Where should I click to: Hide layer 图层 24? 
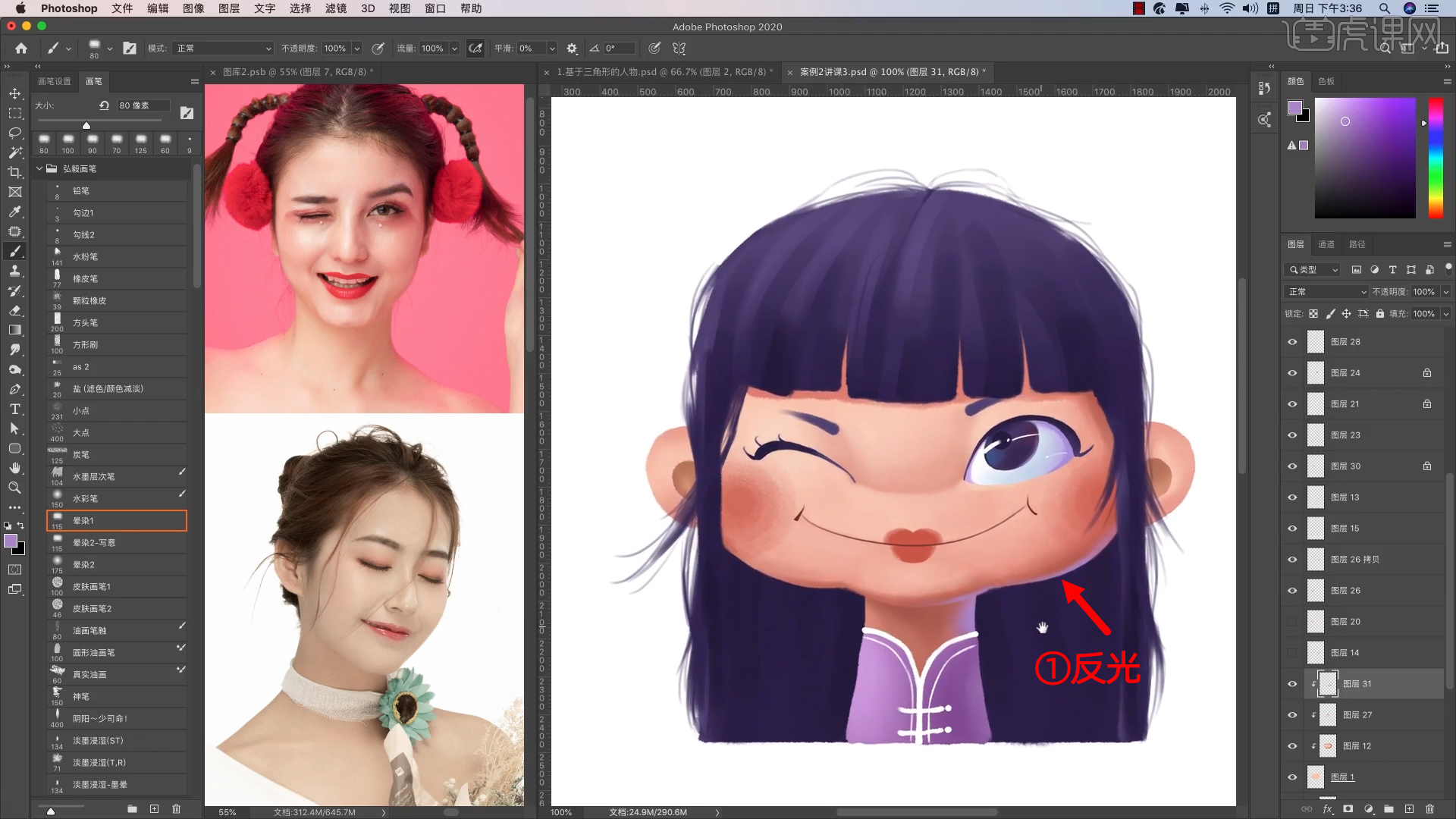1292,373
